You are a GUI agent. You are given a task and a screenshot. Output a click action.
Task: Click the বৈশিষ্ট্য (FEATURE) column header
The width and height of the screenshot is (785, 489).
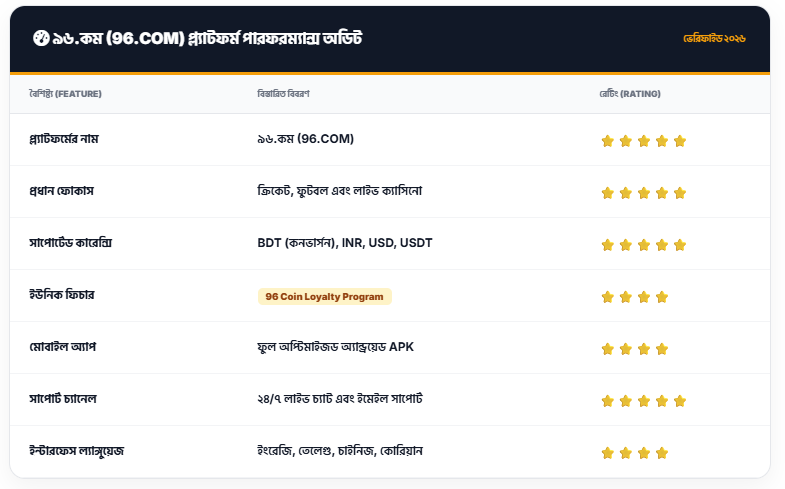click(x=66, y=94)
